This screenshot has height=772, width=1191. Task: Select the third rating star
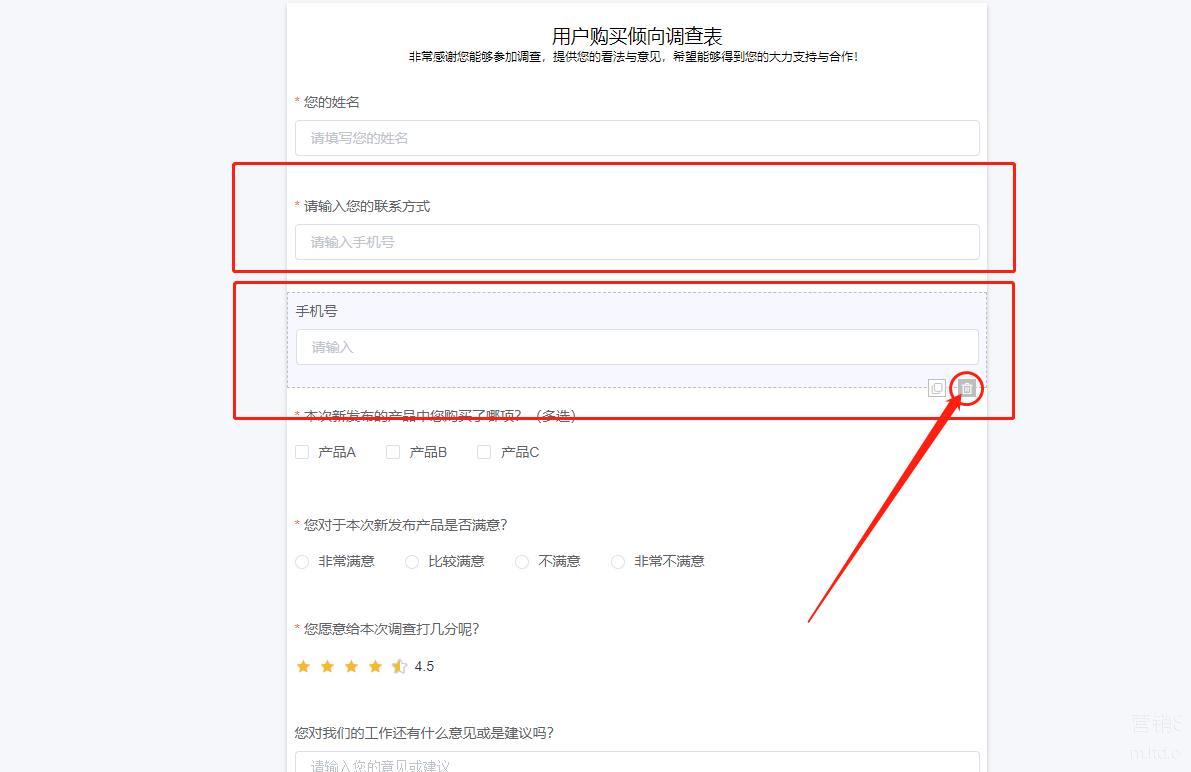click(351, 666)
